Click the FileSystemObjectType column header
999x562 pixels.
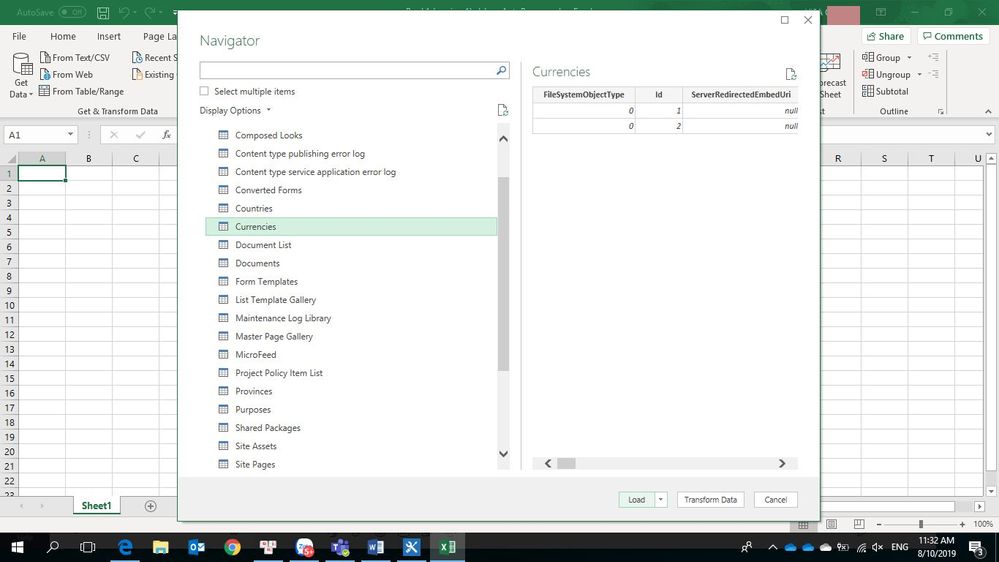click(x=584, y=94)
